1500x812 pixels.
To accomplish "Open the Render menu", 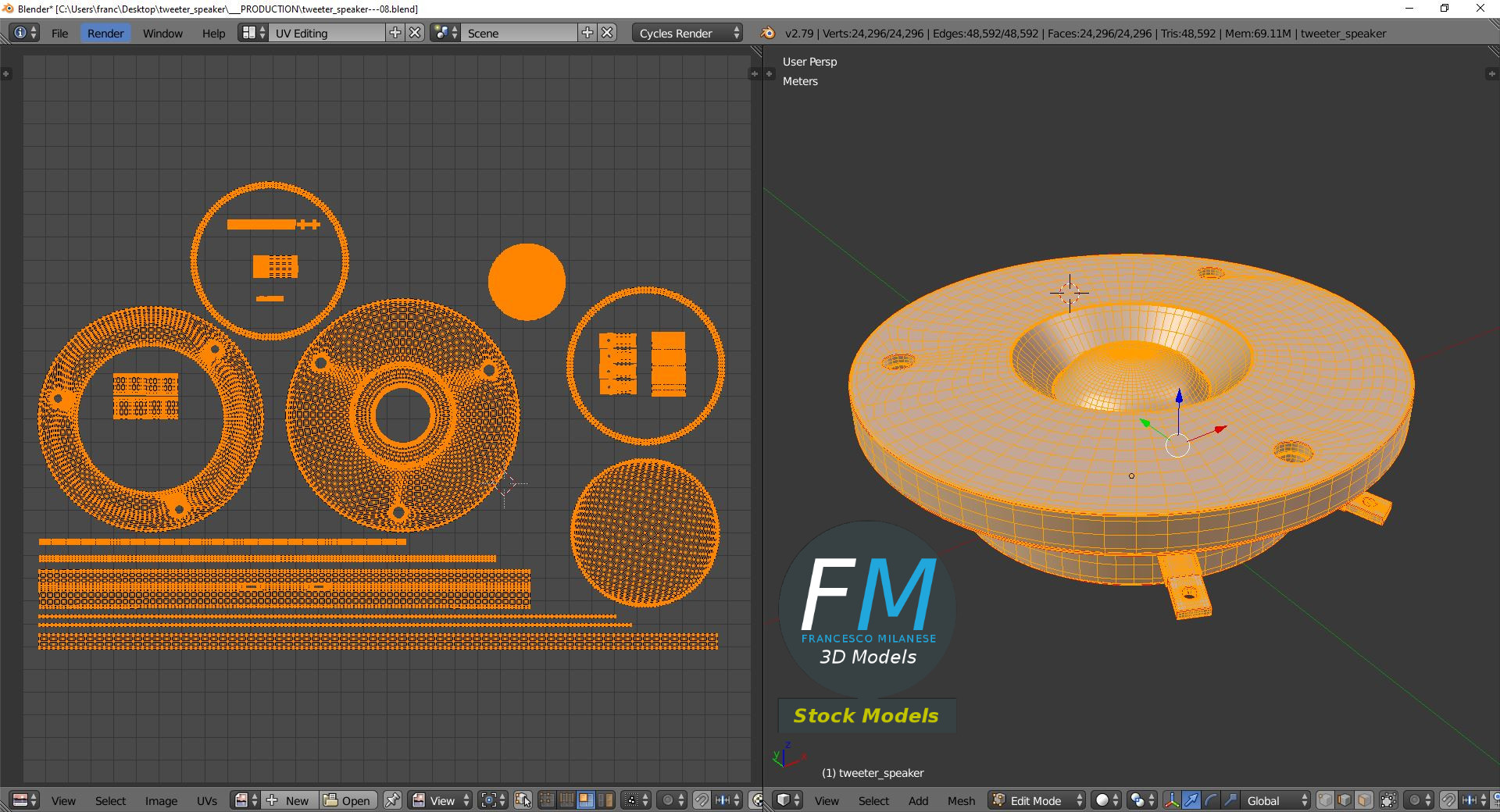I will pos(105,33).
